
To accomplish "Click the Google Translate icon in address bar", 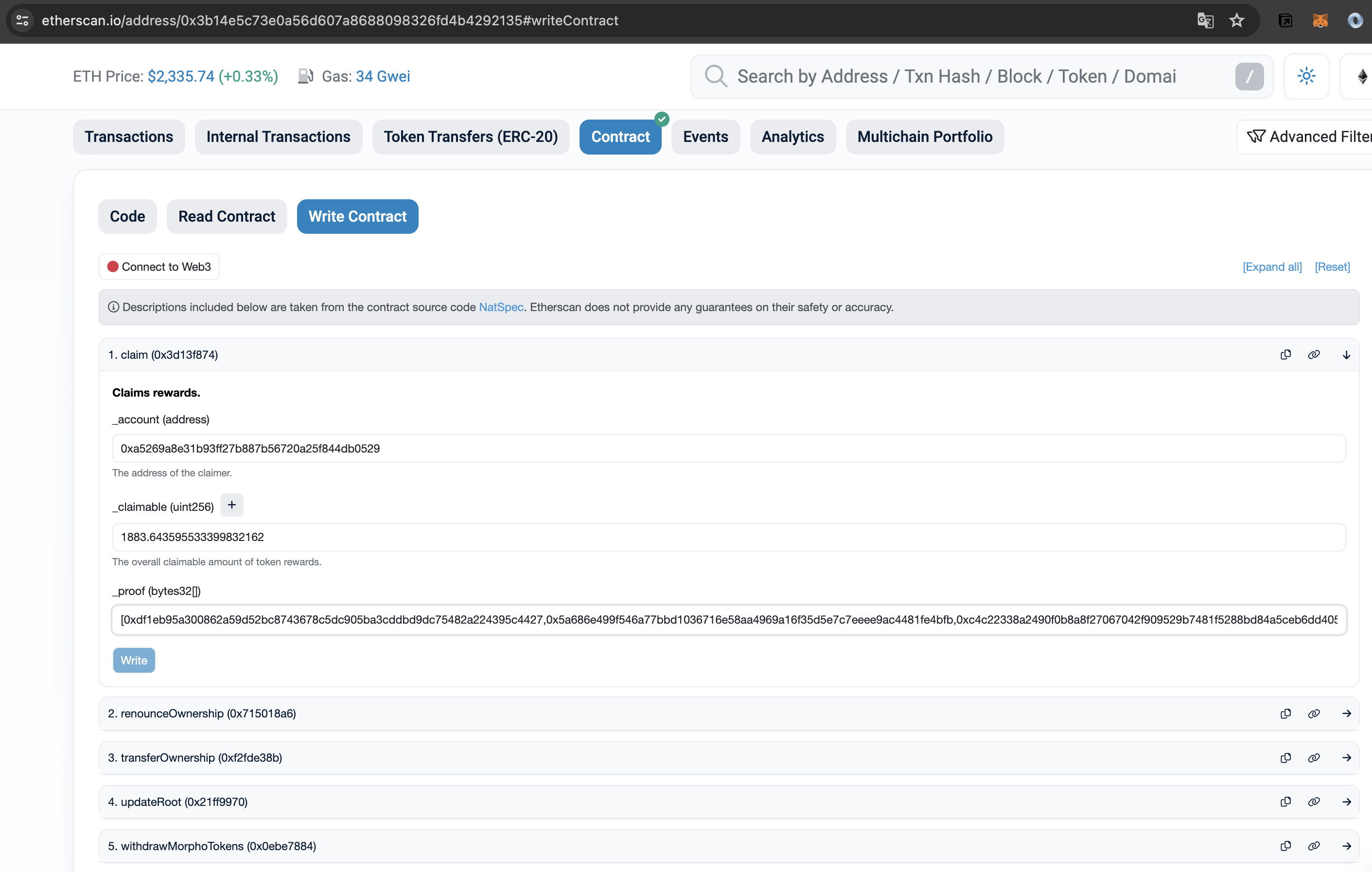I will [1205, 20].
